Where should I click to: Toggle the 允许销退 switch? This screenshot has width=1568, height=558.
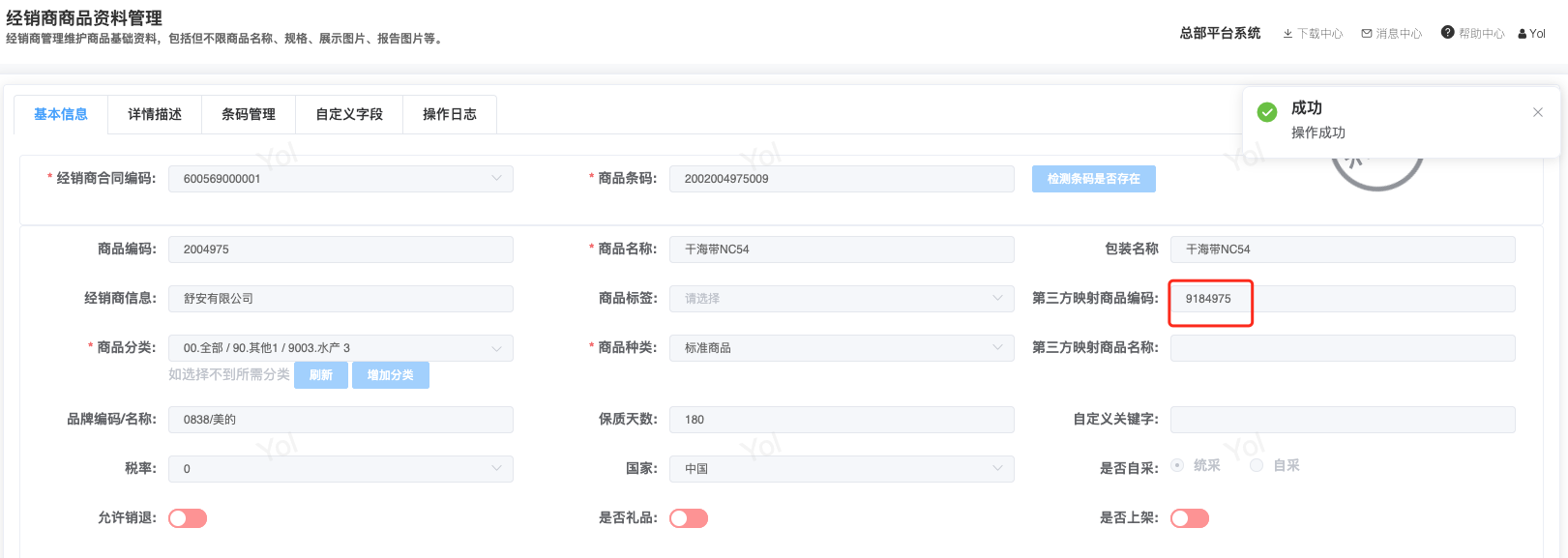[x=188, y=518]
